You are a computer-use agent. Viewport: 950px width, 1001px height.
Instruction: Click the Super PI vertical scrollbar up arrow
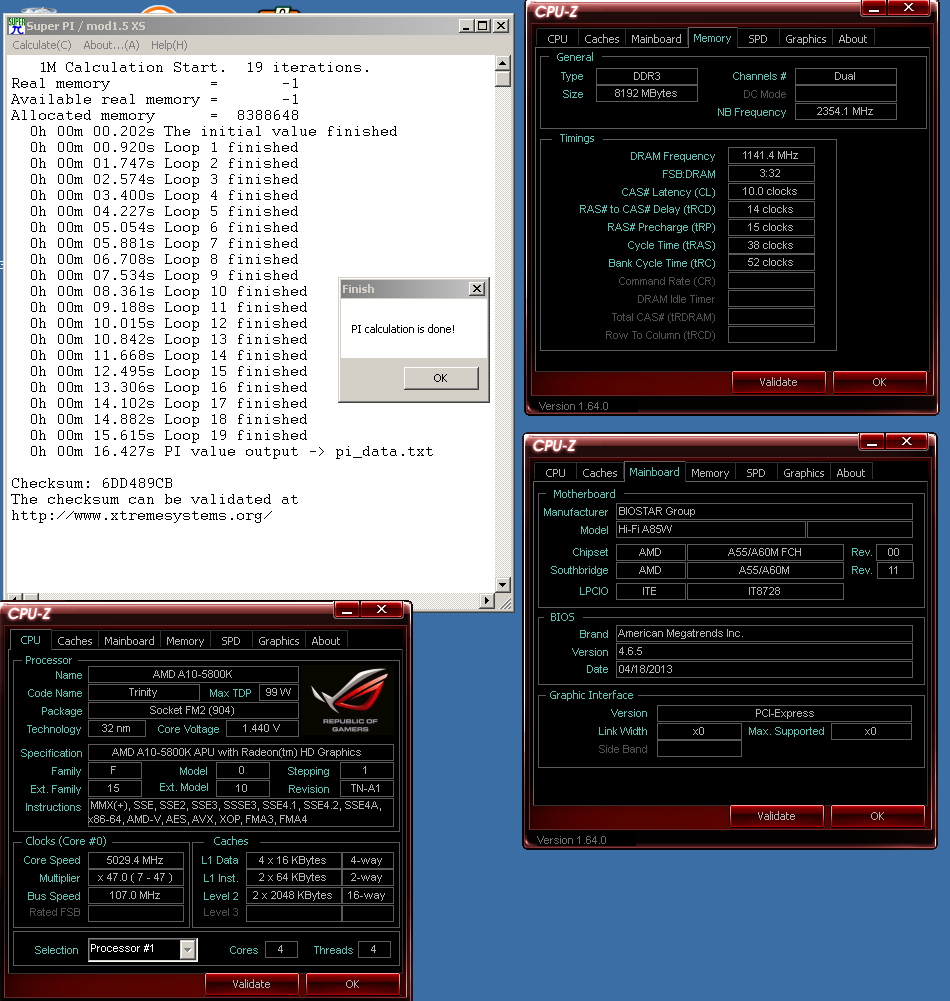coord(503,63)
